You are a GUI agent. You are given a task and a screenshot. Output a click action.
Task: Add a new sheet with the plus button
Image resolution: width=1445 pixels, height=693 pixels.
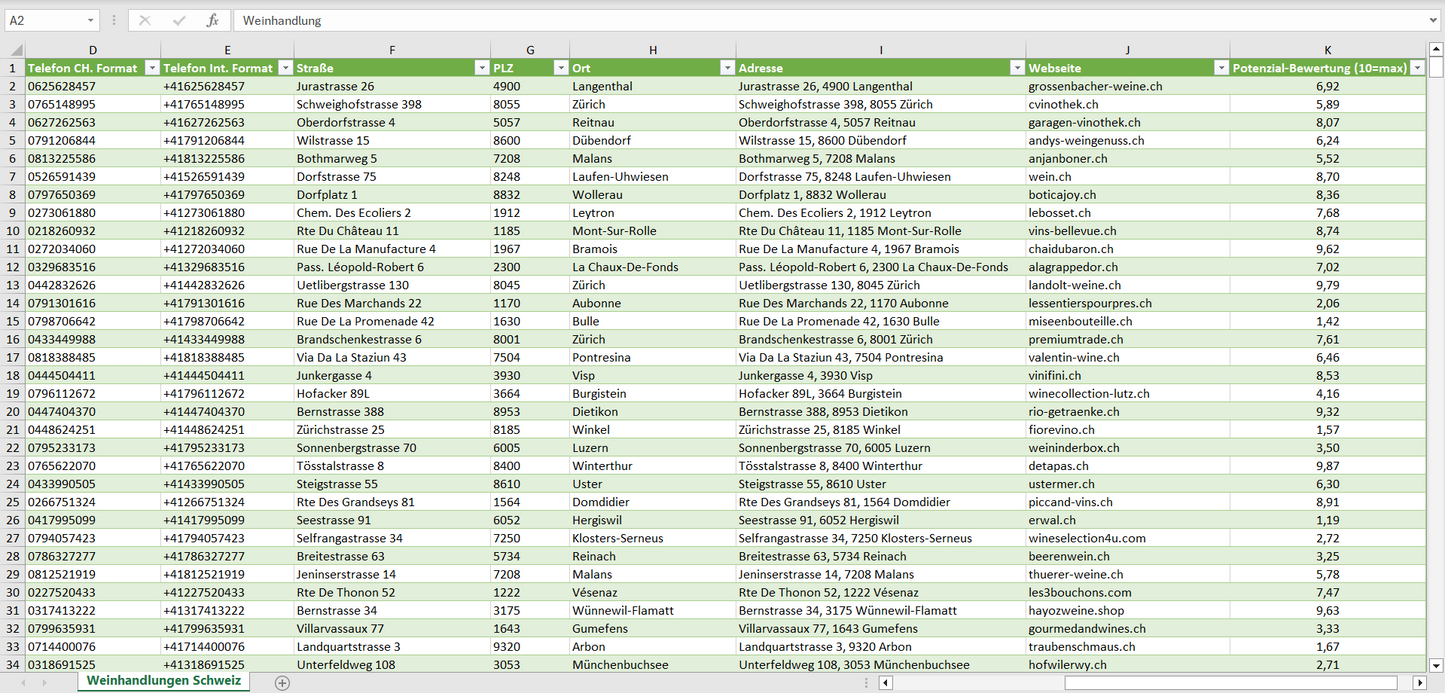click(x=282, y=682)
